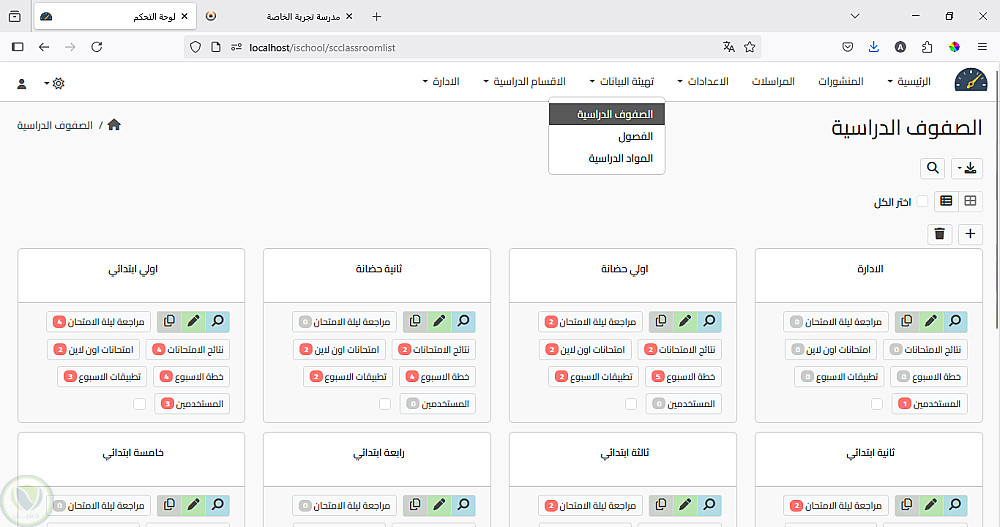
Task: Open the export download icon button
Action: tap(967, 168)
